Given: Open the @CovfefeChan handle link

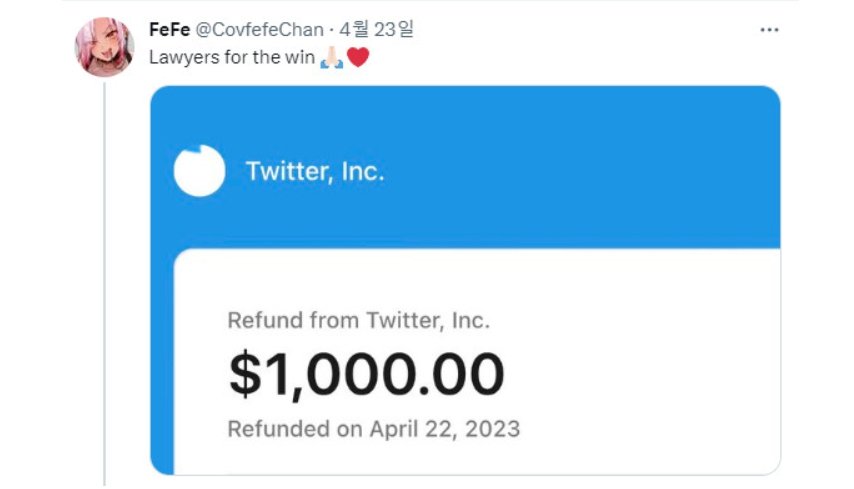Looking at the screenshot, I should 259,29.
